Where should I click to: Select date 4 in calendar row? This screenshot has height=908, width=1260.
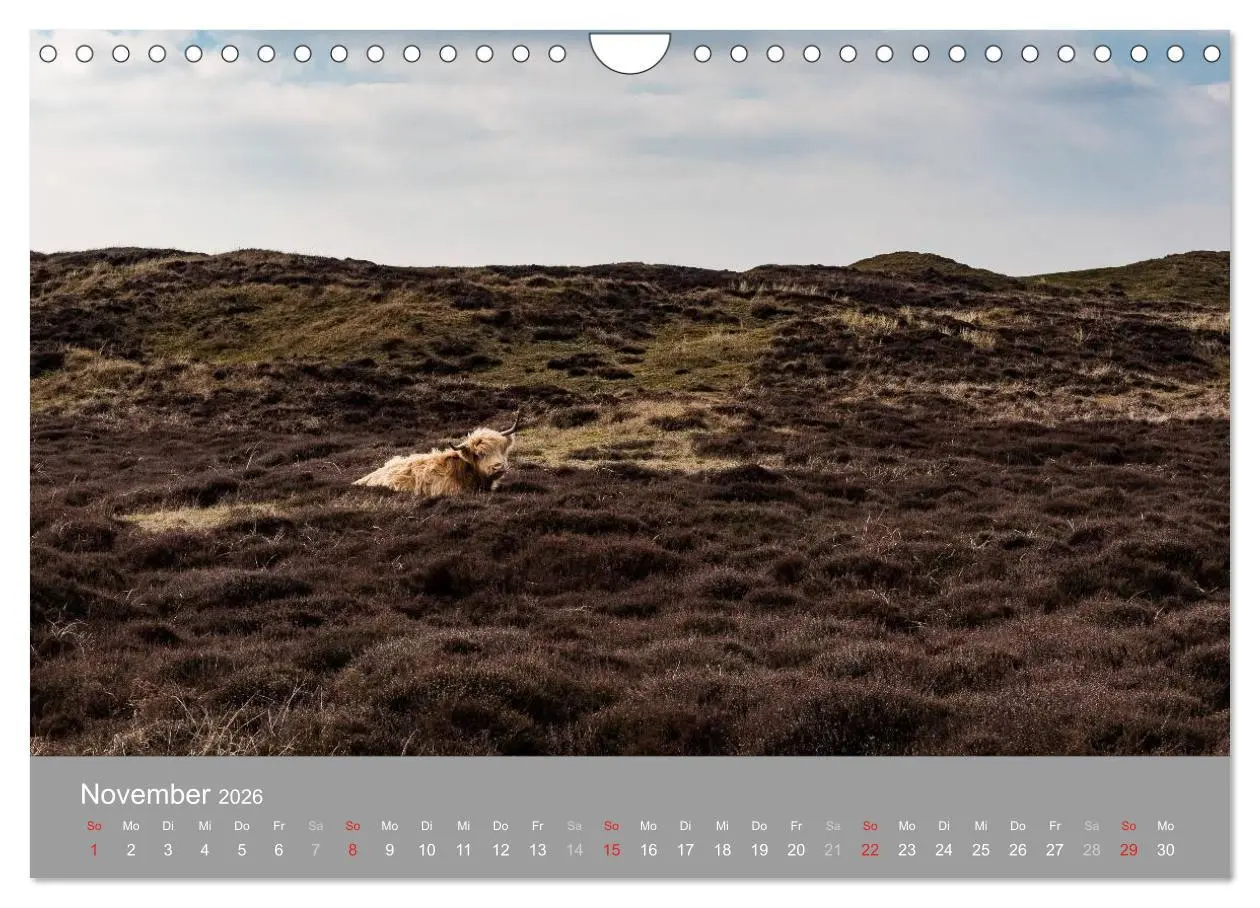(x=205, y=850)
